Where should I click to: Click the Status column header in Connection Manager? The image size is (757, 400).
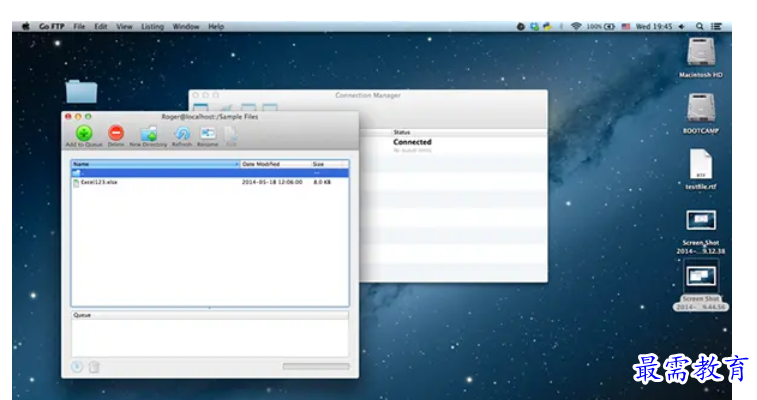click(x=402, y=132)
